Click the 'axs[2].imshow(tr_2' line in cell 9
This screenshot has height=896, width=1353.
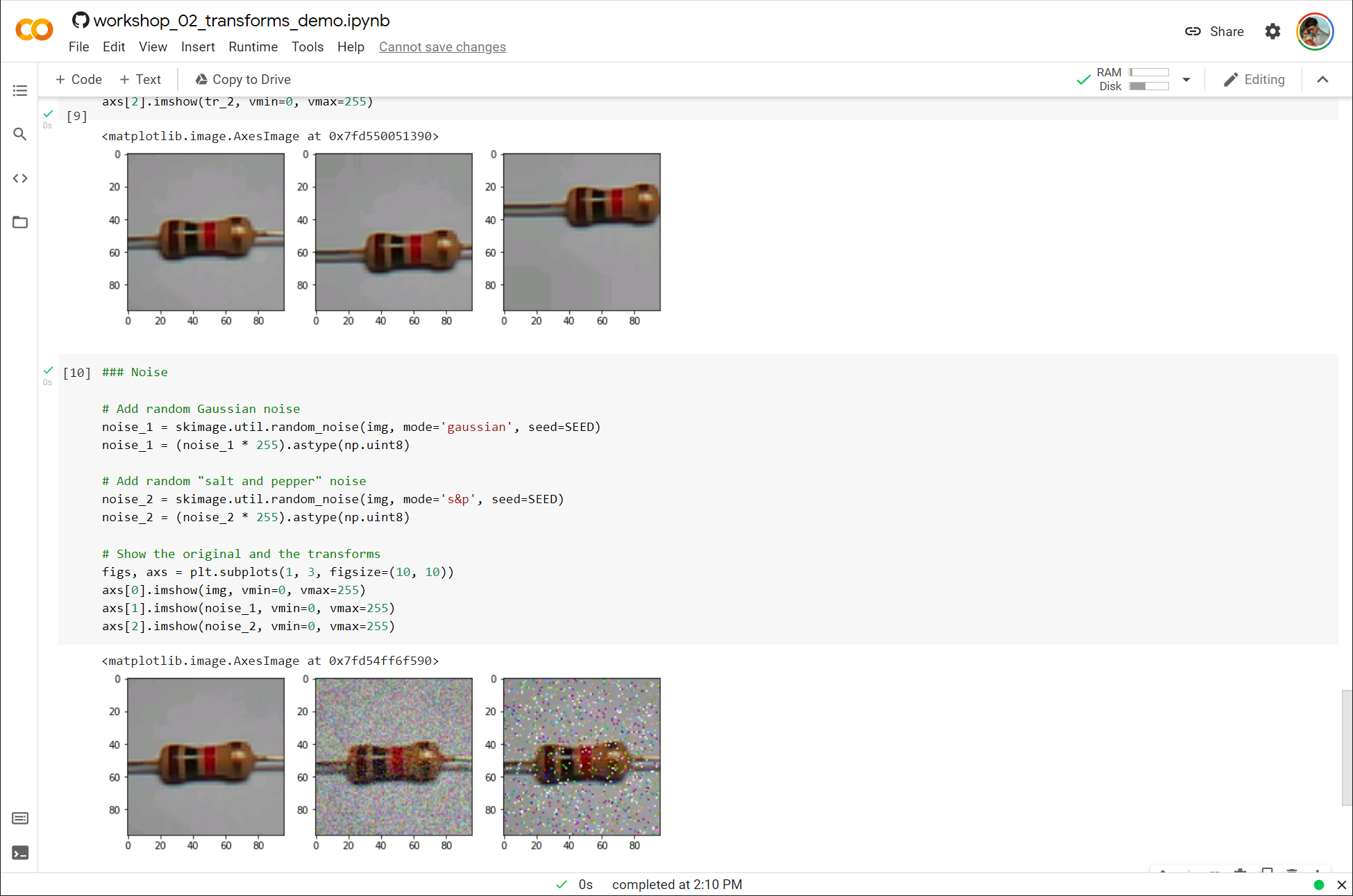click(237, 101)
